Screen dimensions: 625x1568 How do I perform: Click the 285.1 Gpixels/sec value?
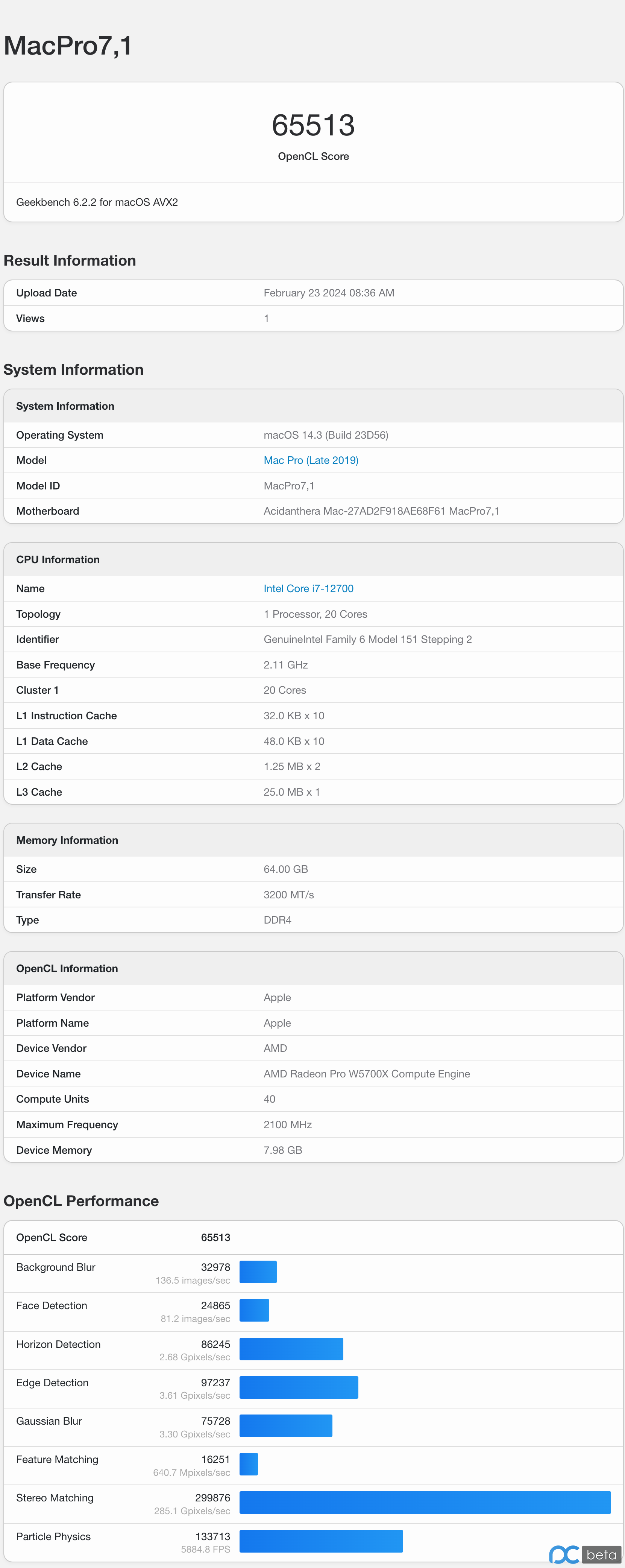pyautogui.click(x=192, y=1511)
